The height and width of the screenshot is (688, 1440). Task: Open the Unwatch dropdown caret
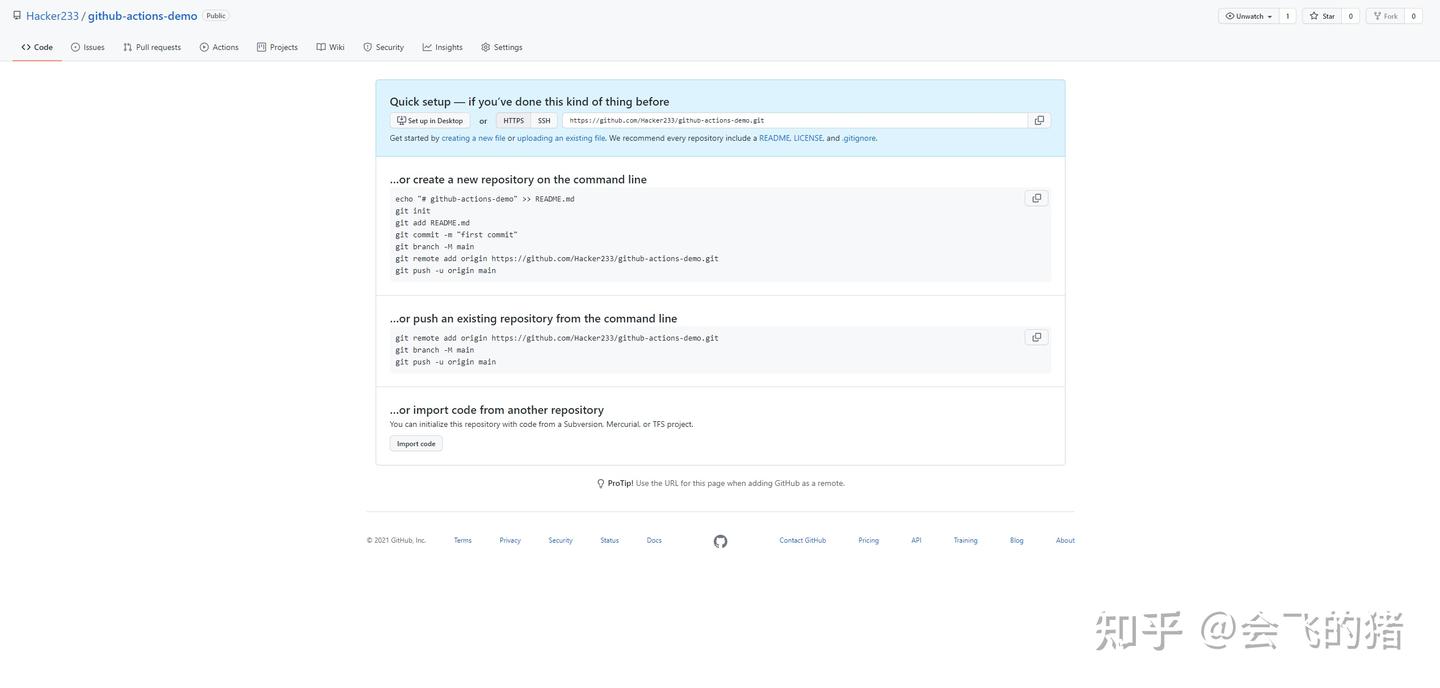1271,16
